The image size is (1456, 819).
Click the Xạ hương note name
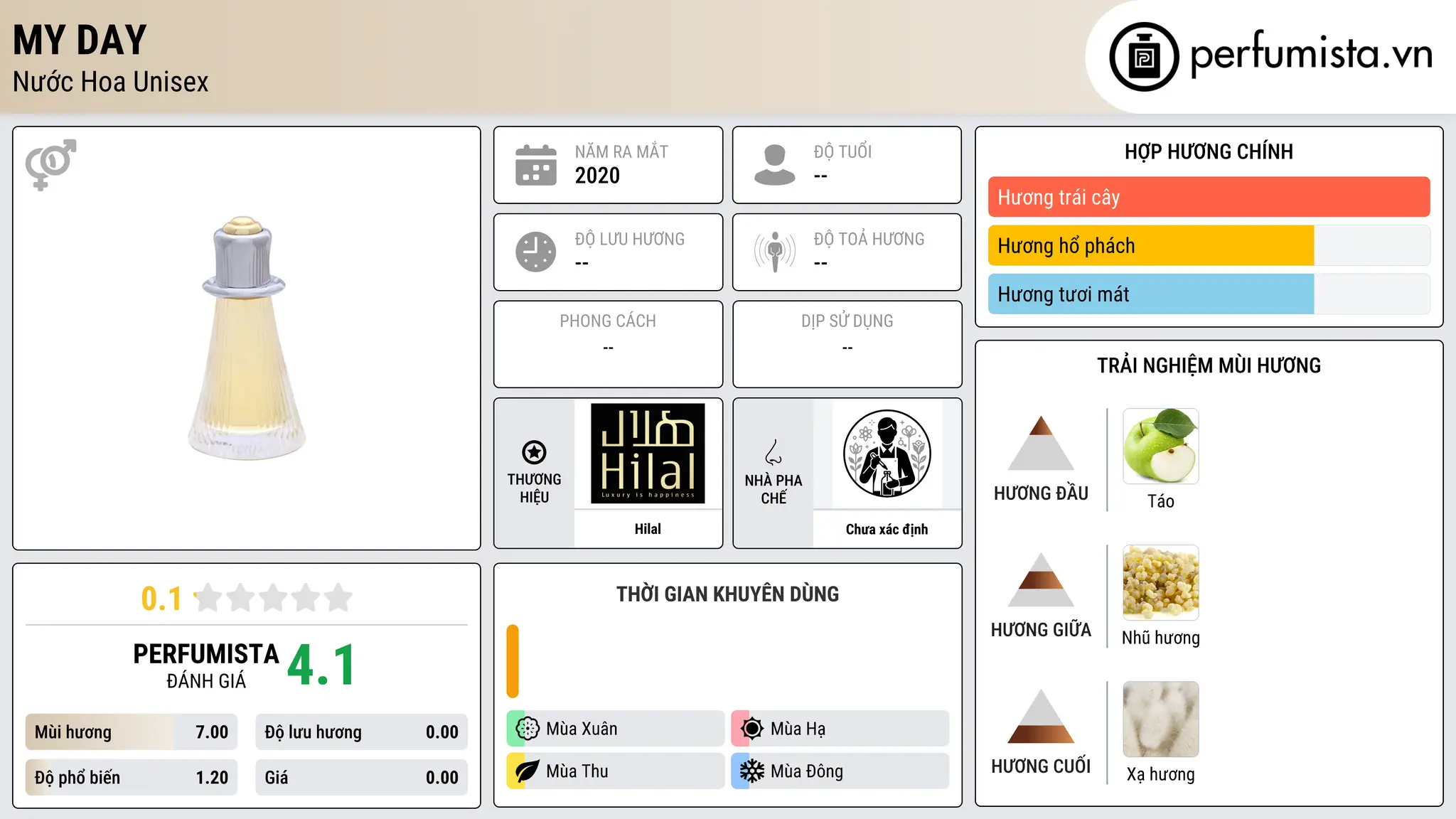(x=1160, y=774)
